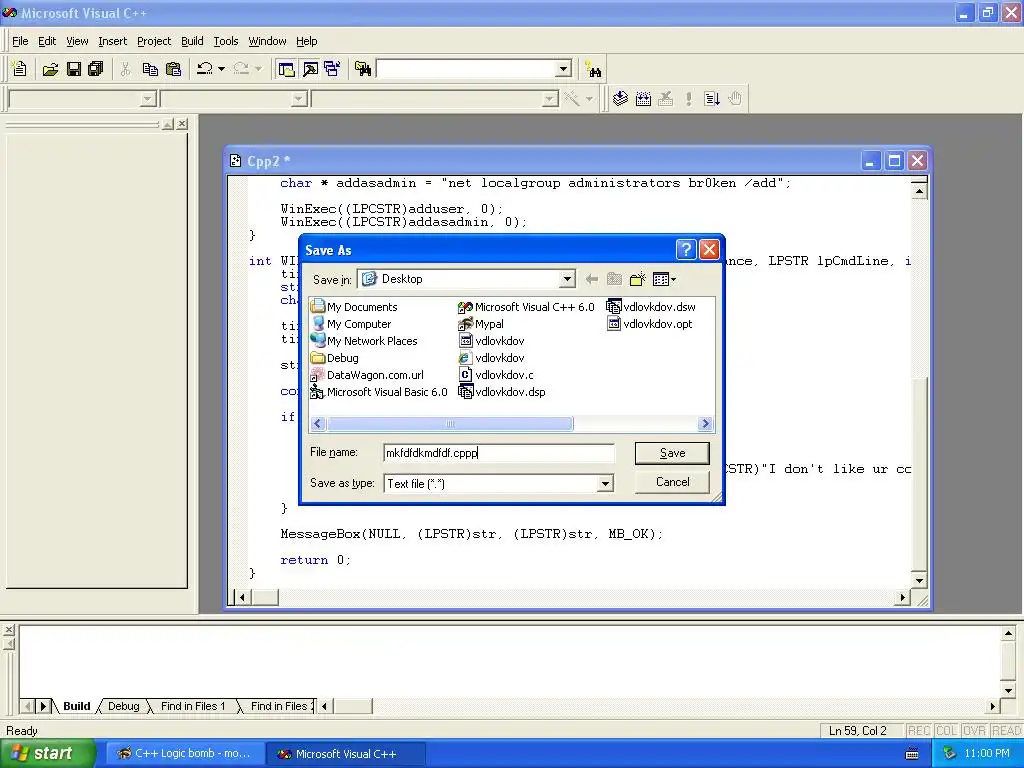
Task: Expand the second wizard bar filter dropdown
Action: 299,99
